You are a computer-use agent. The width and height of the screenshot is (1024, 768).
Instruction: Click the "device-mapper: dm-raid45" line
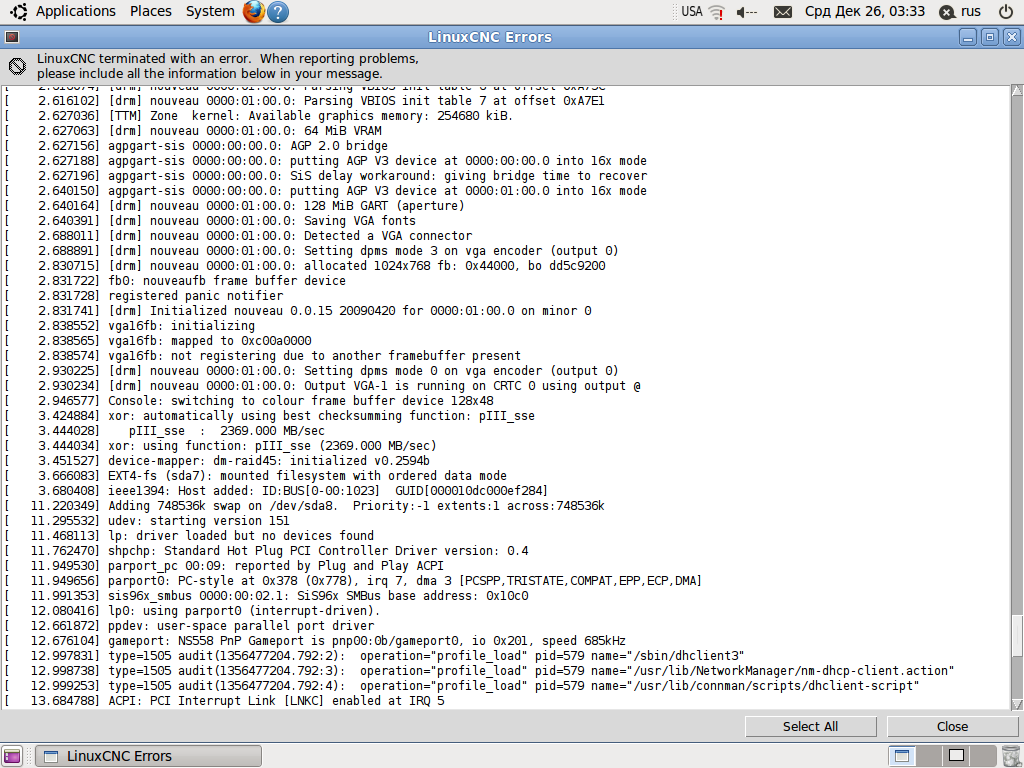(x=217, y=461)
